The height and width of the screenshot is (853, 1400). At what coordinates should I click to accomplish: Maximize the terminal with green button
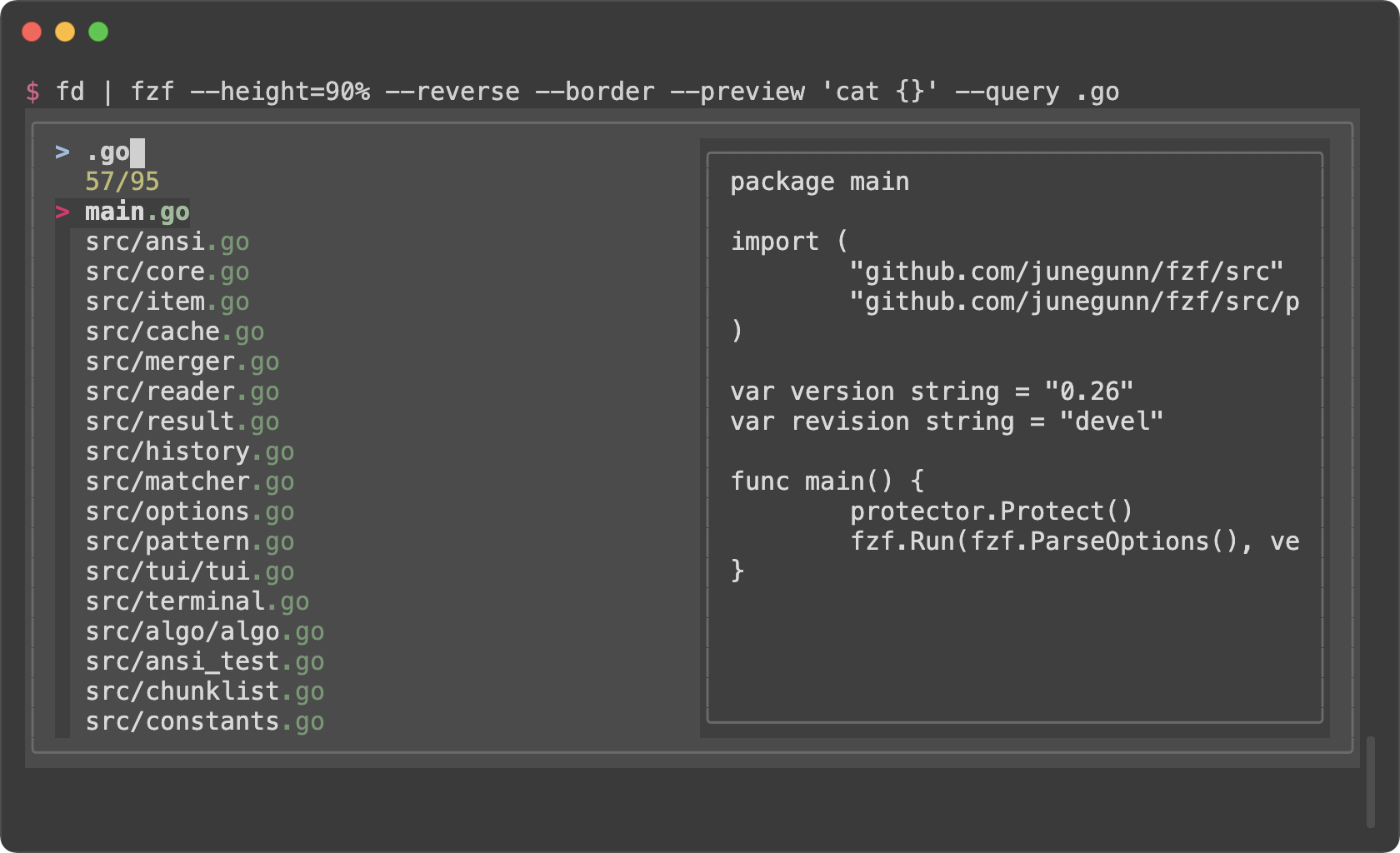click(x=98, y=32)
